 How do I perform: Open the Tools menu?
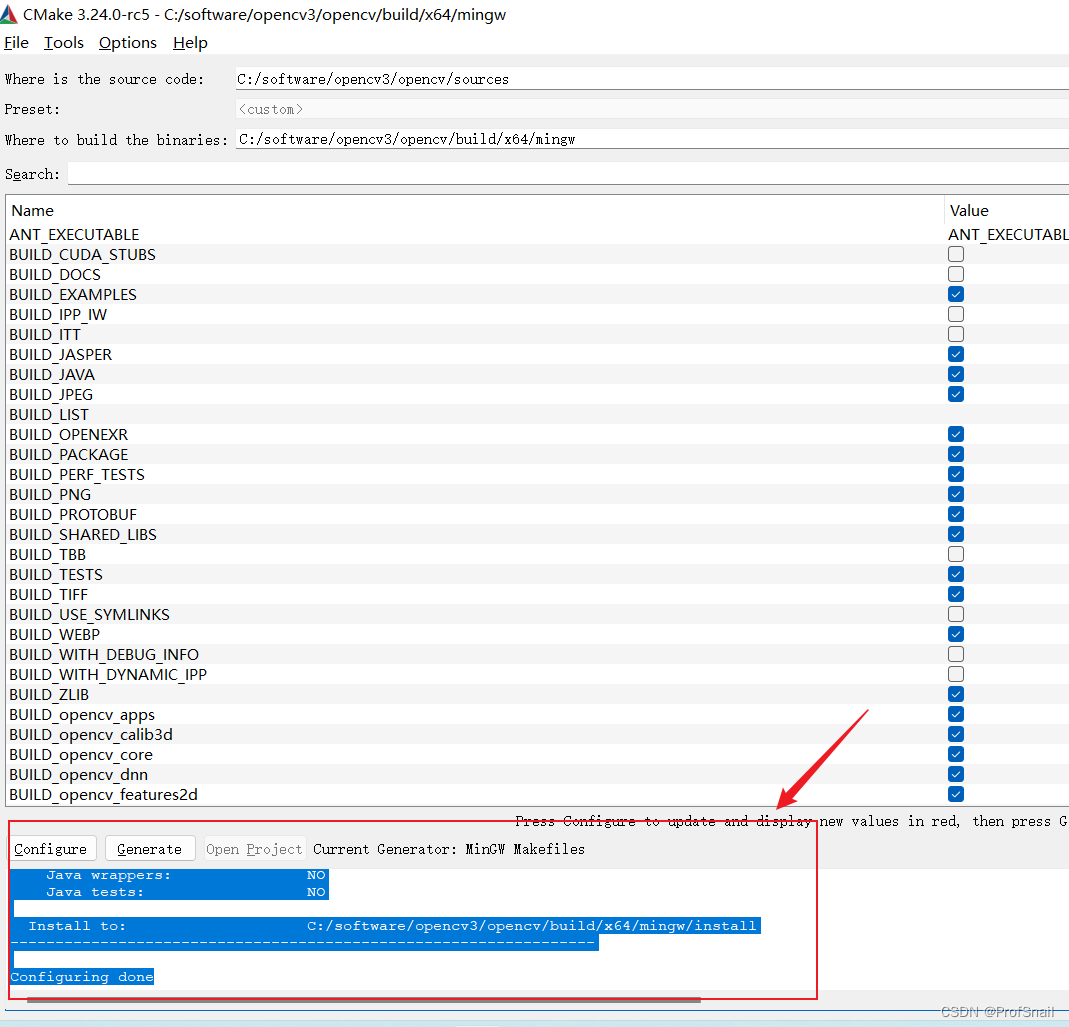(63, 42)
